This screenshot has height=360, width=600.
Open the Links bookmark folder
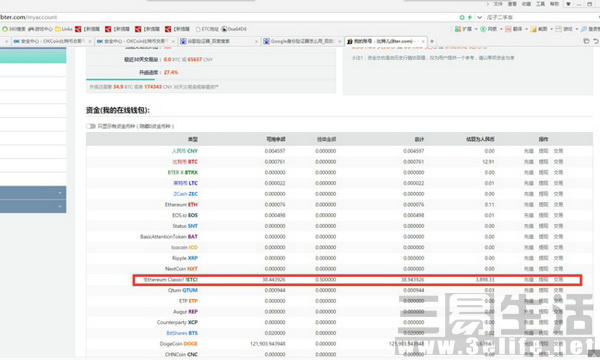(64, 29)
